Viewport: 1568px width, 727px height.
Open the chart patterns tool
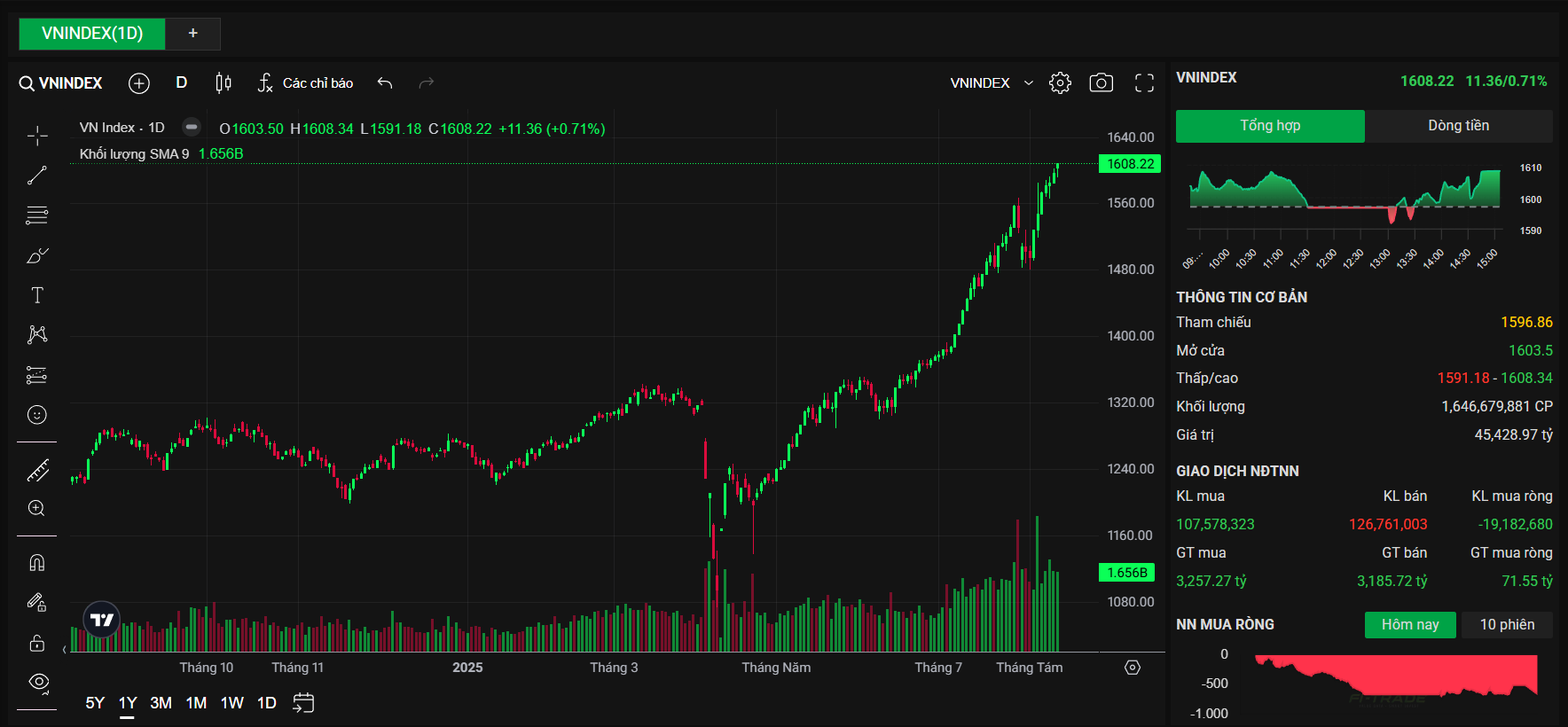click(x=37, y=334)
